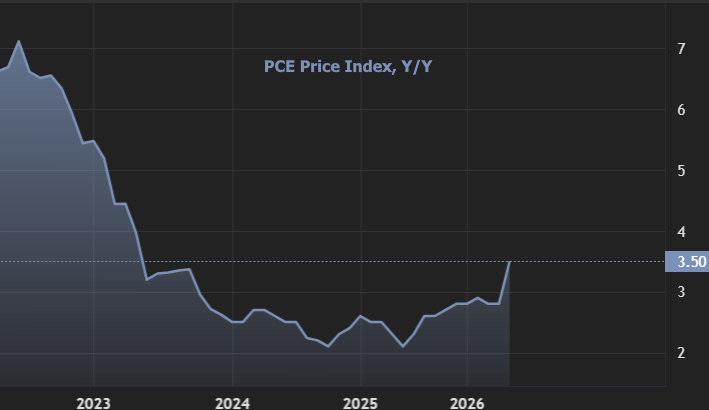Select the 2026 label on the time axis
Image resolution: width=709 pixels, height=410 pixels.
(467, 402)
